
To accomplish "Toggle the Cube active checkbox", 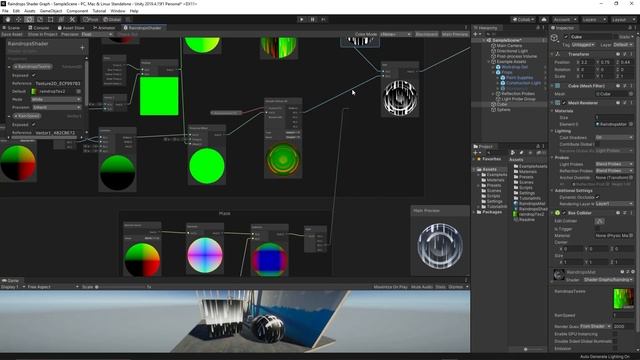I will coord(566,37).
